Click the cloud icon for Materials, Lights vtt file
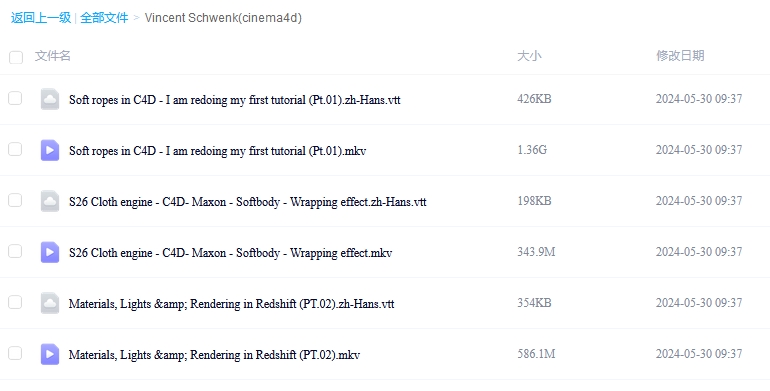Screen dimensions: 770x391 [x=50, y=304]
